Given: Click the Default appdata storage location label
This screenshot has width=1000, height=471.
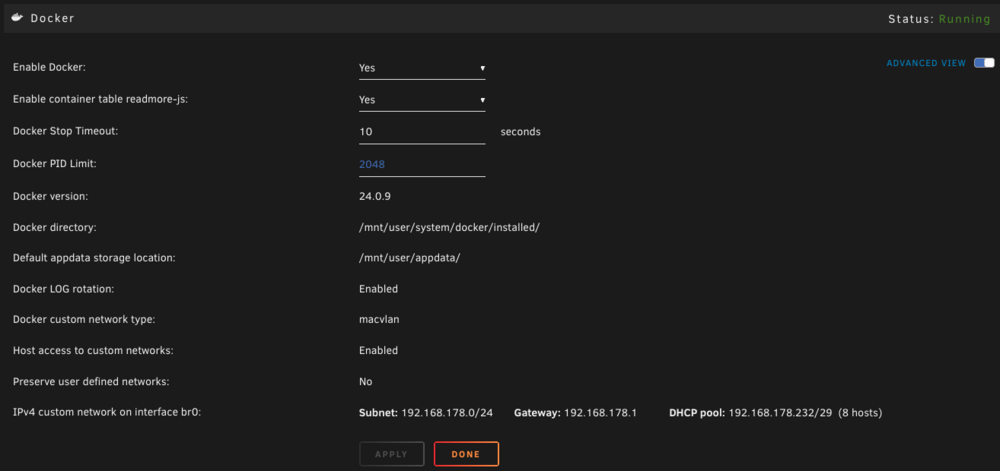Looking at the screenshot, I should pyautogui.click(x=94, y=258).
